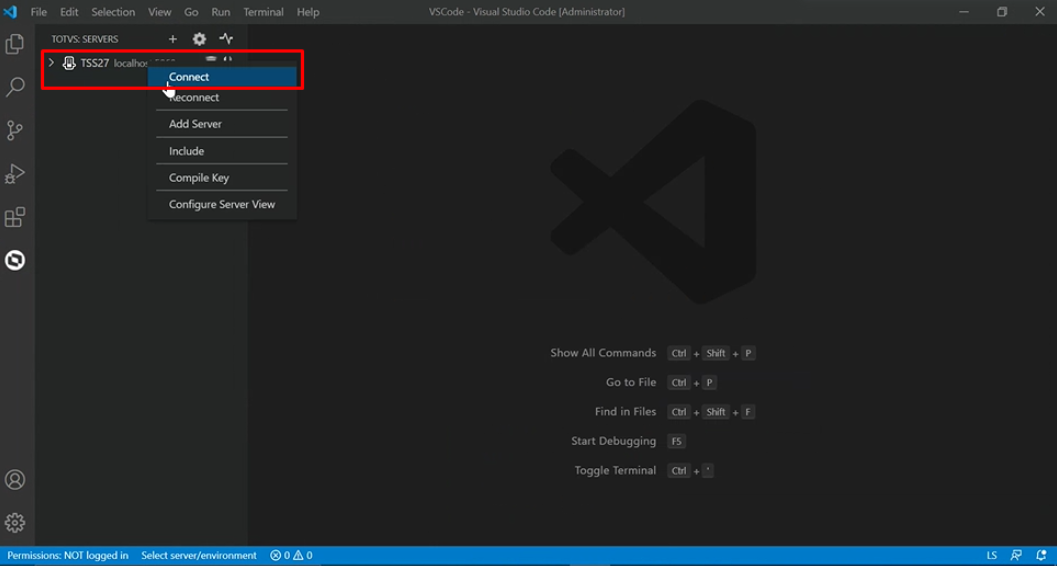Choose Reconnect from the context menu
This screenshot has height=566, width=1057.
[x=222, y=97]
